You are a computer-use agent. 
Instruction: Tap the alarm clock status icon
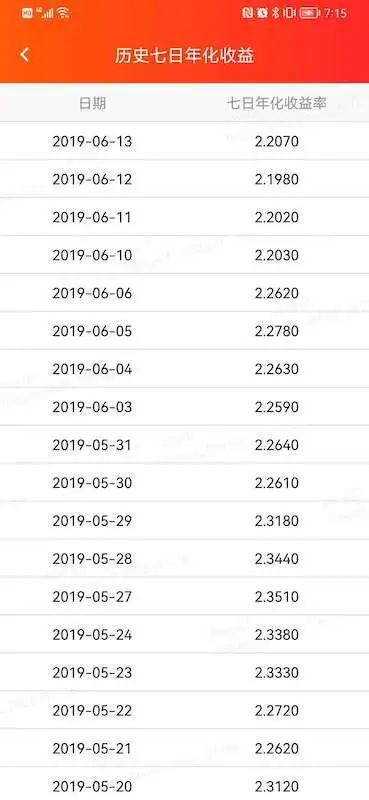(262, 13)
